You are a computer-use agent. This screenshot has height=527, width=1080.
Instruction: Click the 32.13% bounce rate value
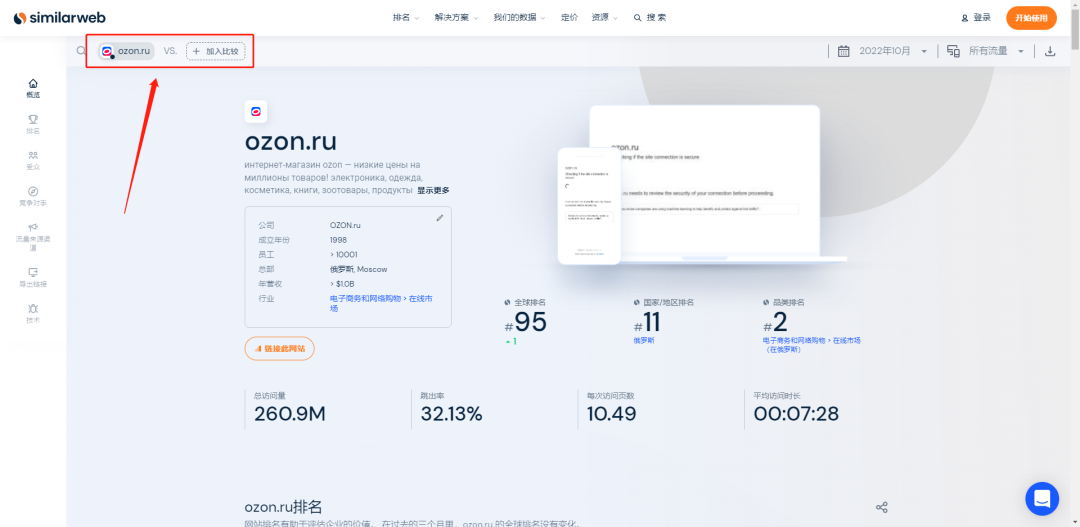point(451,414)
